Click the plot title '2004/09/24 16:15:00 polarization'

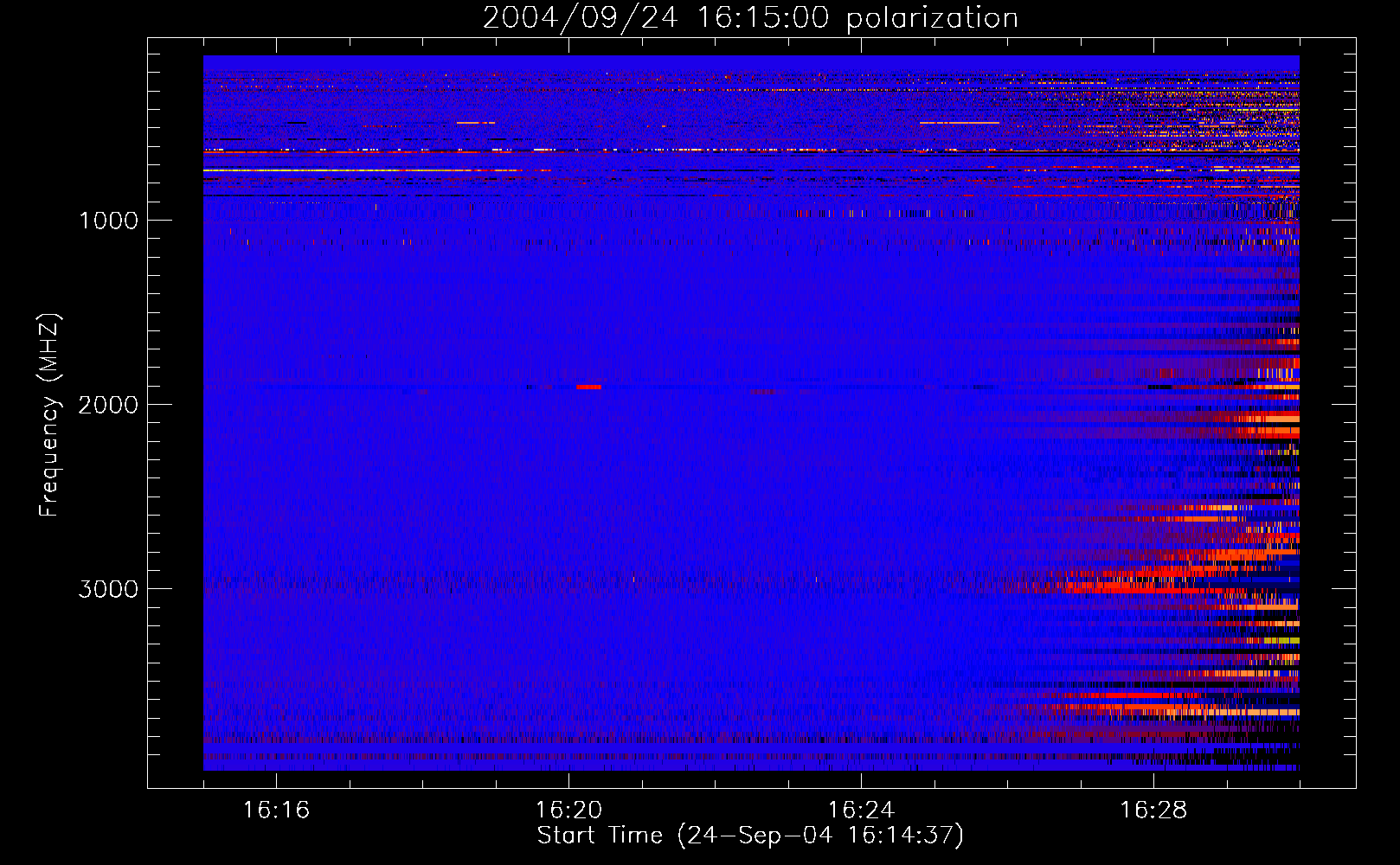click(750, 18)
